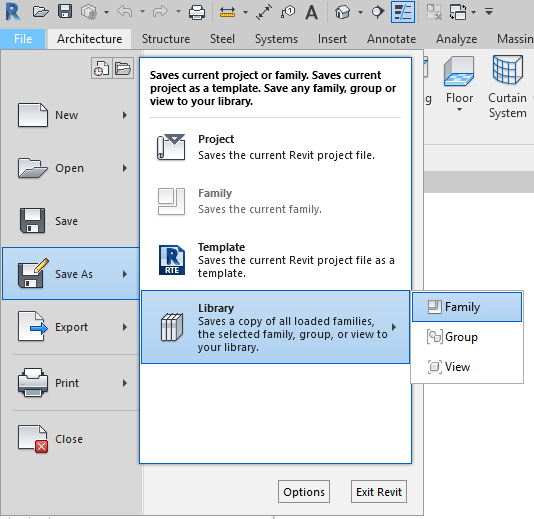Click the Undo arrow icon

point(125,12)
